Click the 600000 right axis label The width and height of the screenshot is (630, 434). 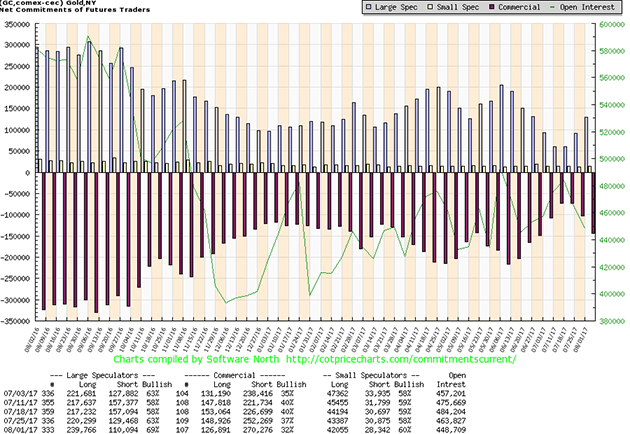coord(610,24)
